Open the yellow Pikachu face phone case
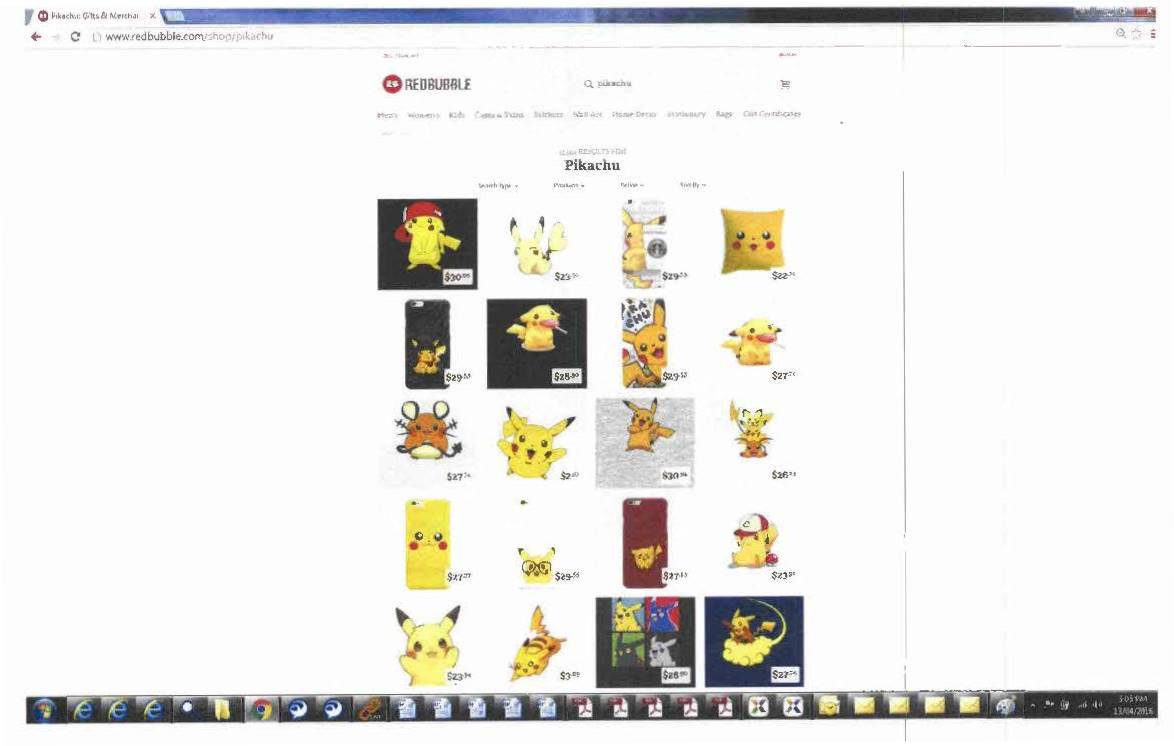This screenshot has width=1174, height=746. click(428, 543)
